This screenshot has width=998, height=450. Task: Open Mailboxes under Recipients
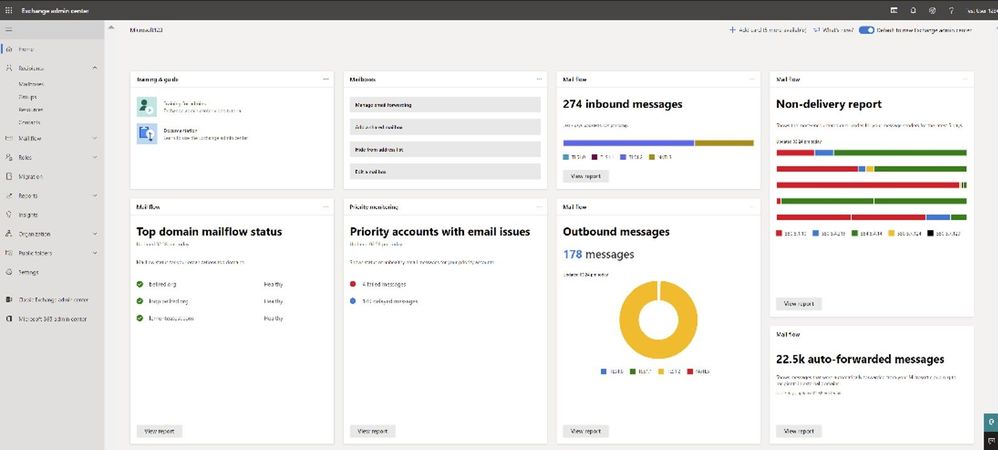coord(31,84)
